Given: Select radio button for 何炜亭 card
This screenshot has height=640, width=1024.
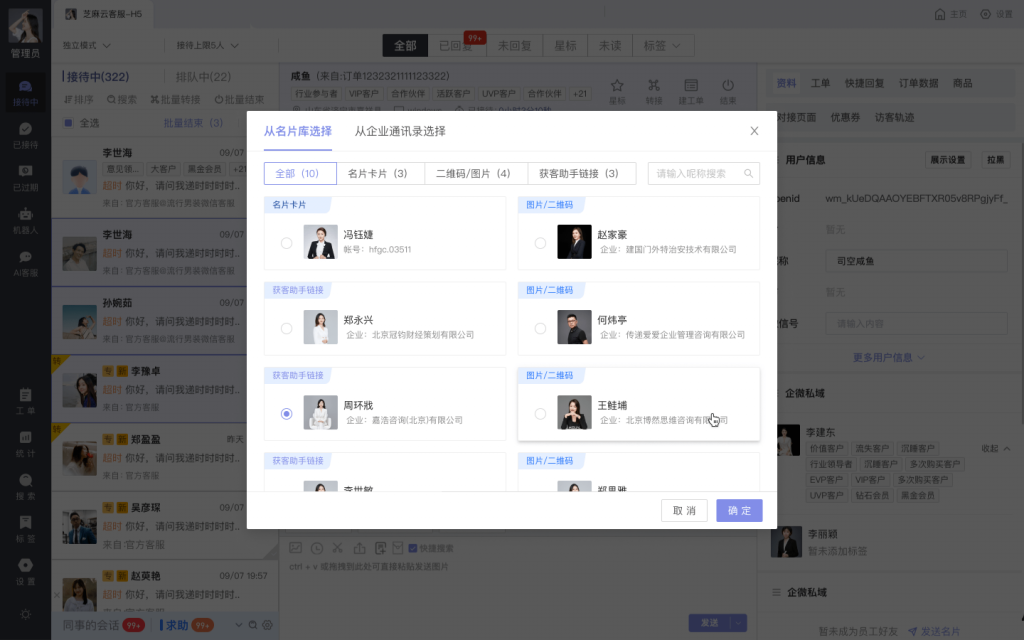Looking at the screenshot, I should 540,328.
